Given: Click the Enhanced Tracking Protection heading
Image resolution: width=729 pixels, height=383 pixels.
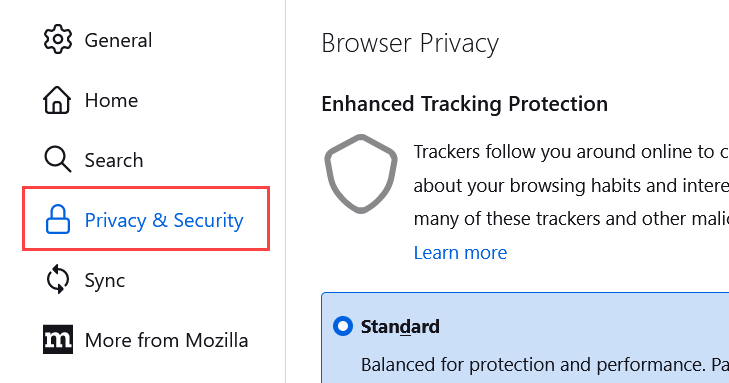Looking at the screenshot, I should tap(464, 104).
